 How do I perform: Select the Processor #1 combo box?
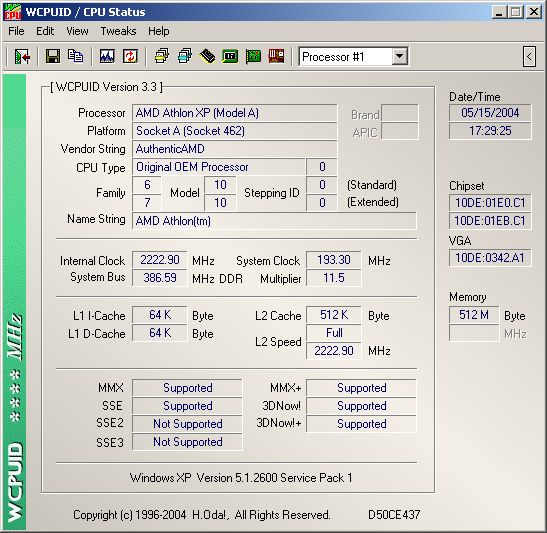click(353, 56)
